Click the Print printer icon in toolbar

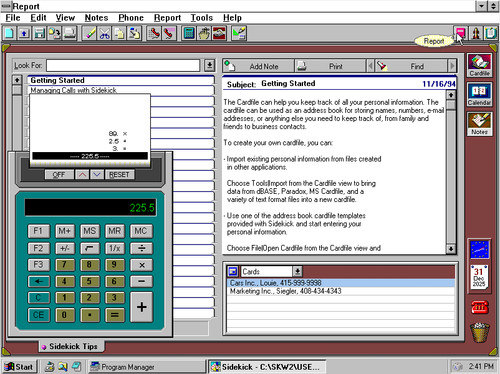pyautogui.click(x=70, y=33)
